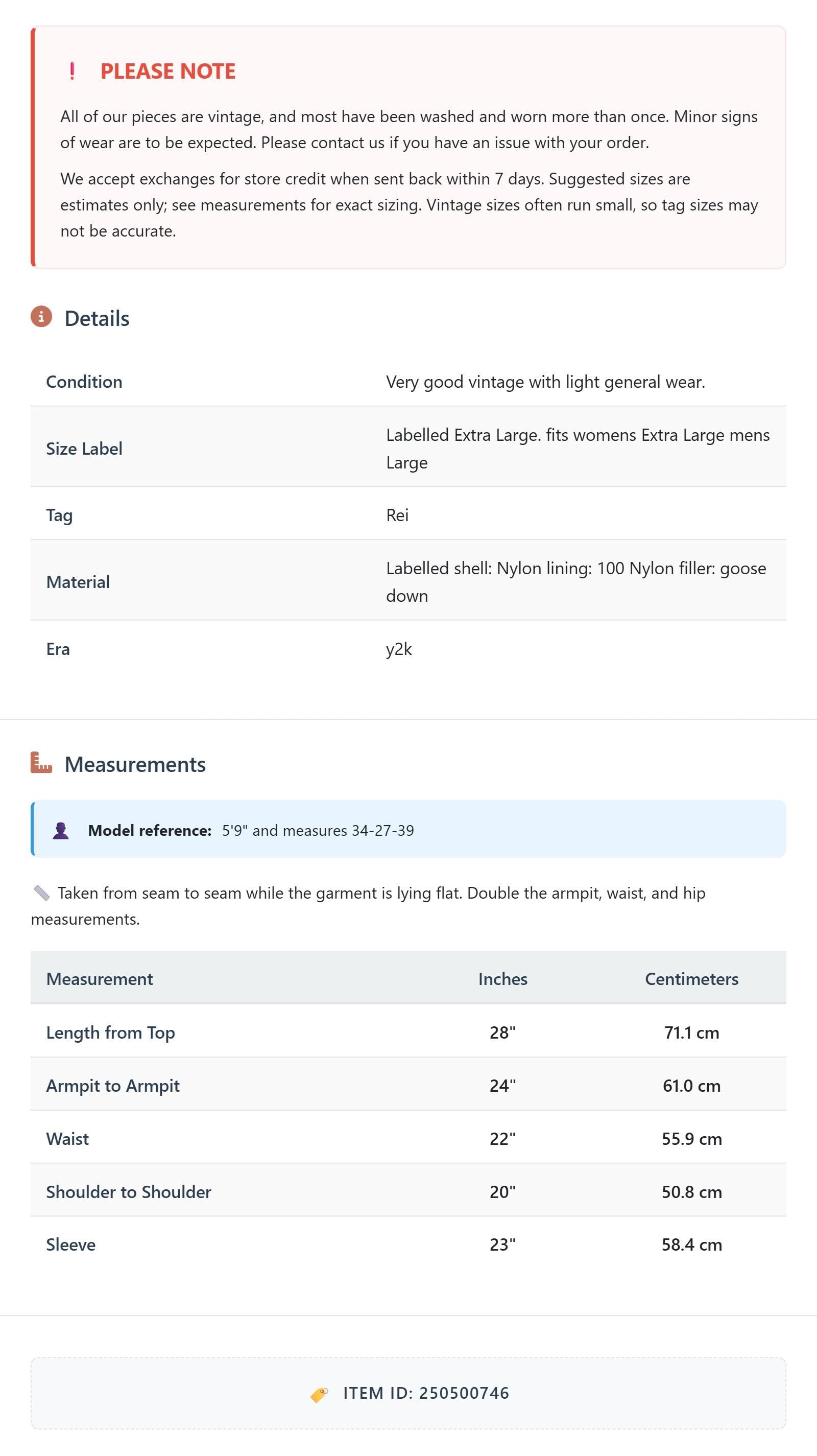Click the Rei tag value

coord(397,515)
